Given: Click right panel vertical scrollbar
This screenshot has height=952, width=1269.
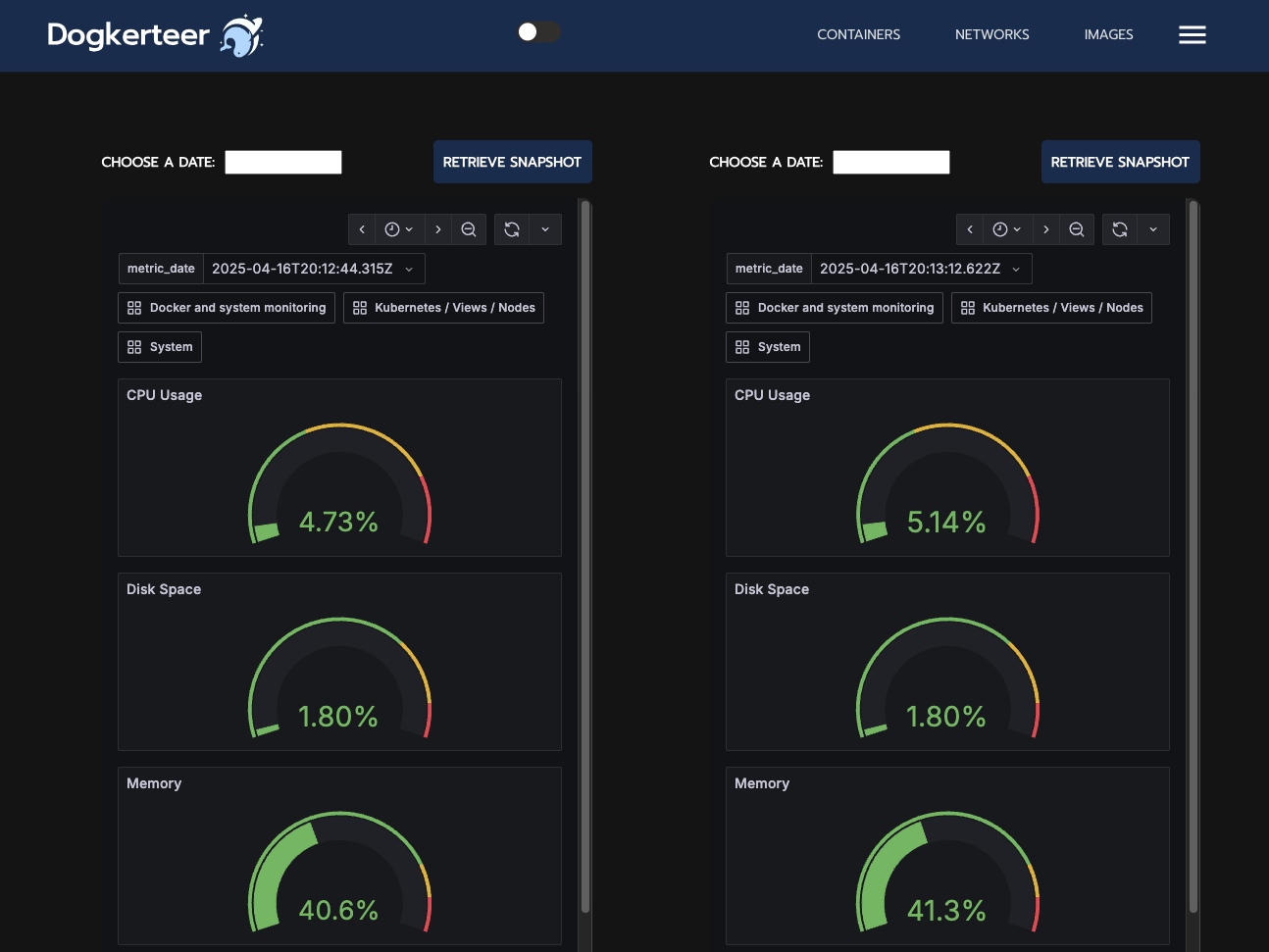Looking at the screenshot, I should [1193, 557].
